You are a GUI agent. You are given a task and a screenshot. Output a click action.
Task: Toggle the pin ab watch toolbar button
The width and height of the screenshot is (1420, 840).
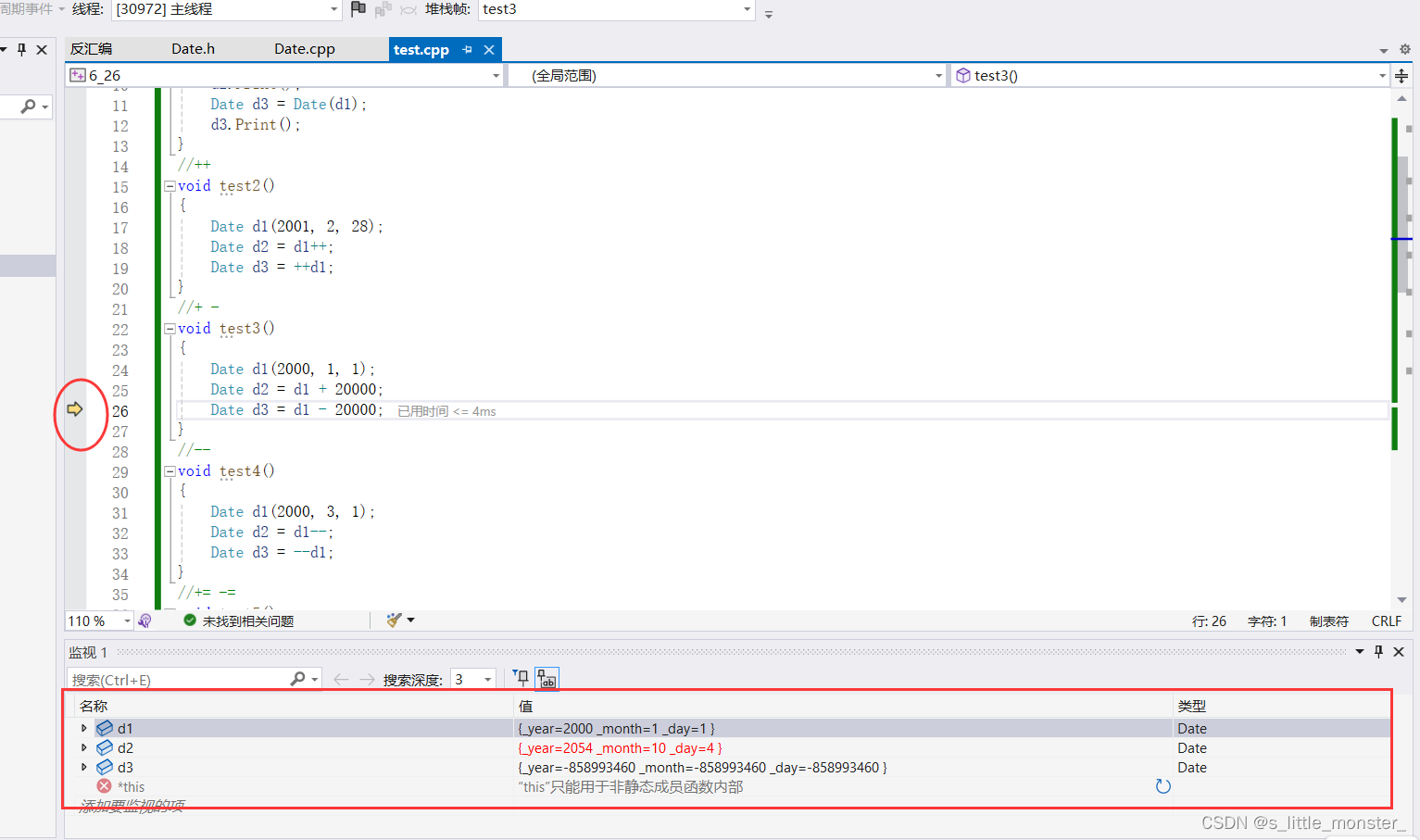[547, 679]
